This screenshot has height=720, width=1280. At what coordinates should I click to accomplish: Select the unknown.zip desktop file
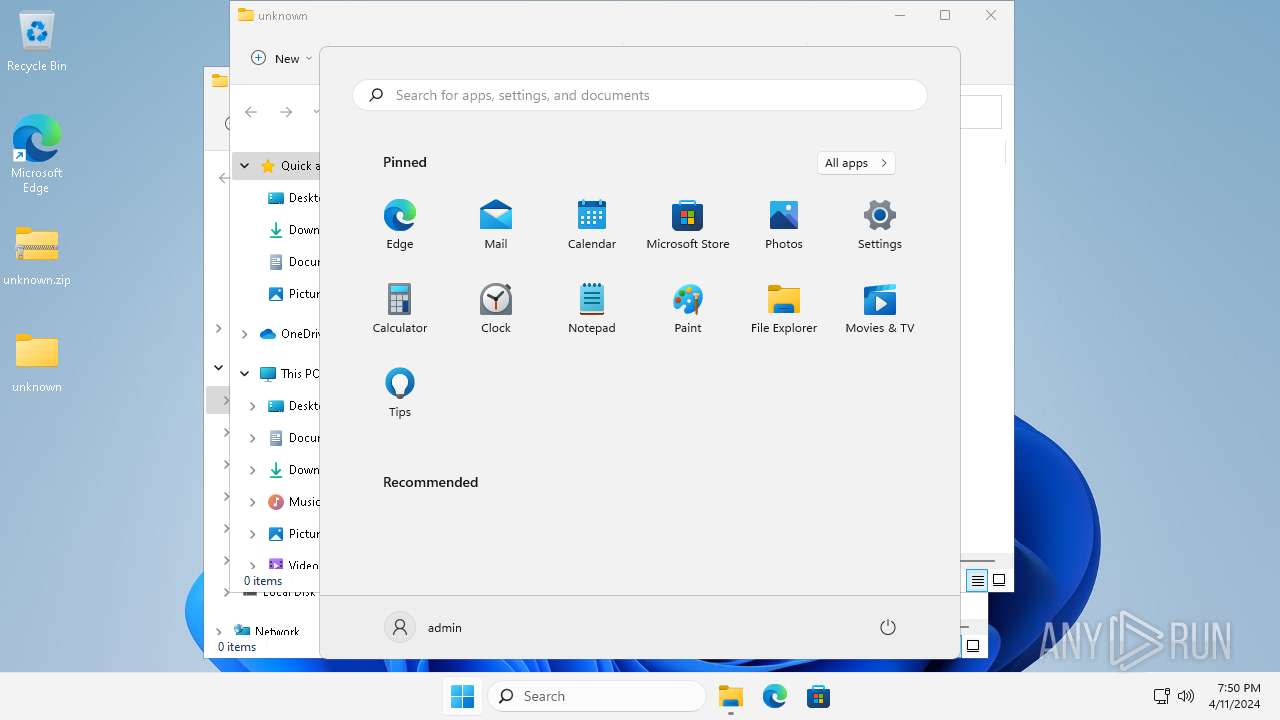click(x=37, y=256)
